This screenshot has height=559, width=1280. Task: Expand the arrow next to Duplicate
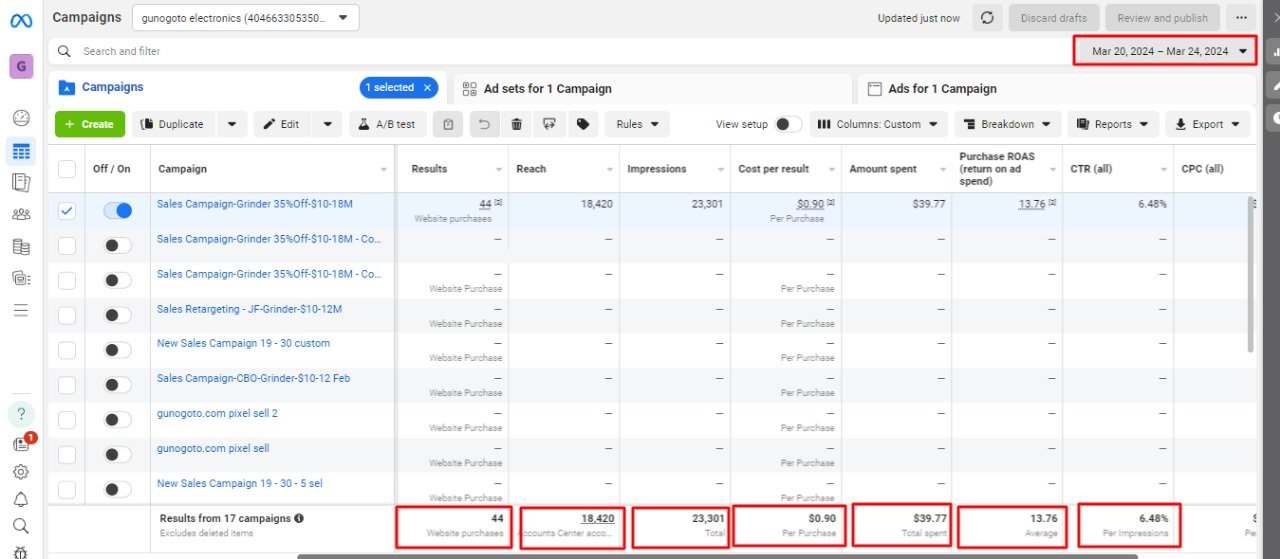pos(232,124)
